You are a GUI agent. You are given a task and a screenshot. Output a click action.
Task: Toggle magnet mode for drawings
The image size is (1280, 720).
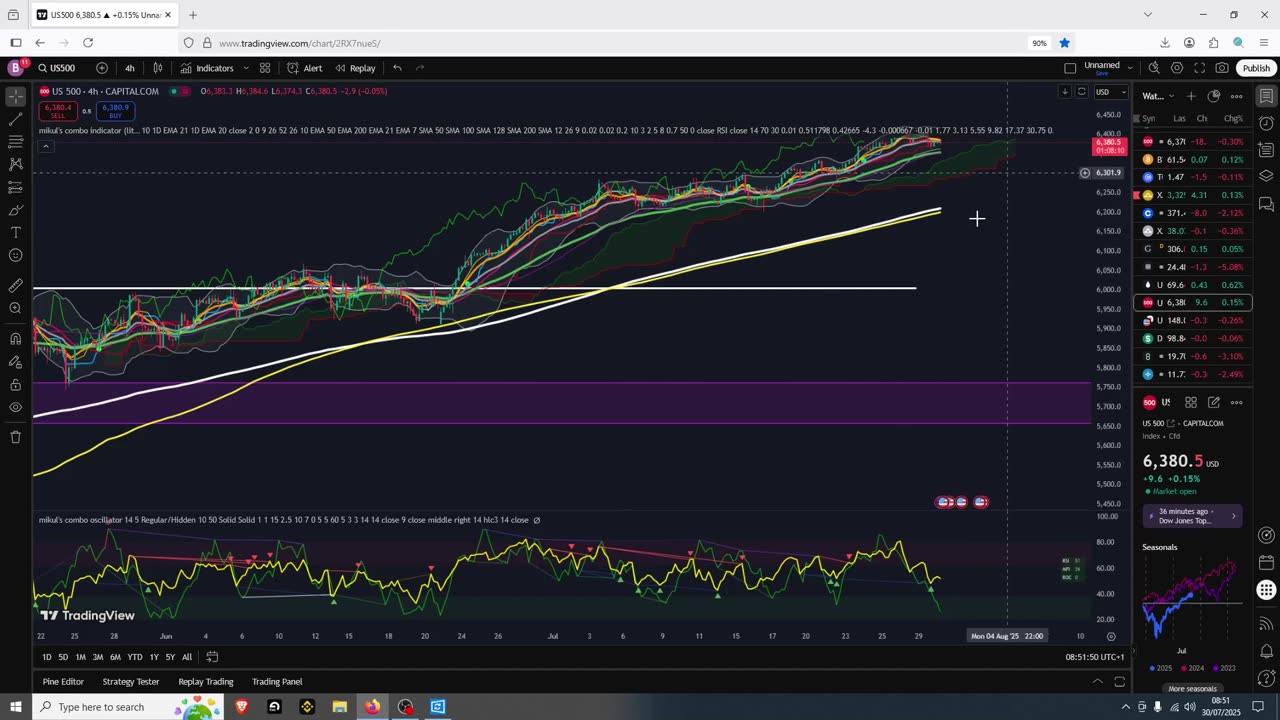pos(15,338)
